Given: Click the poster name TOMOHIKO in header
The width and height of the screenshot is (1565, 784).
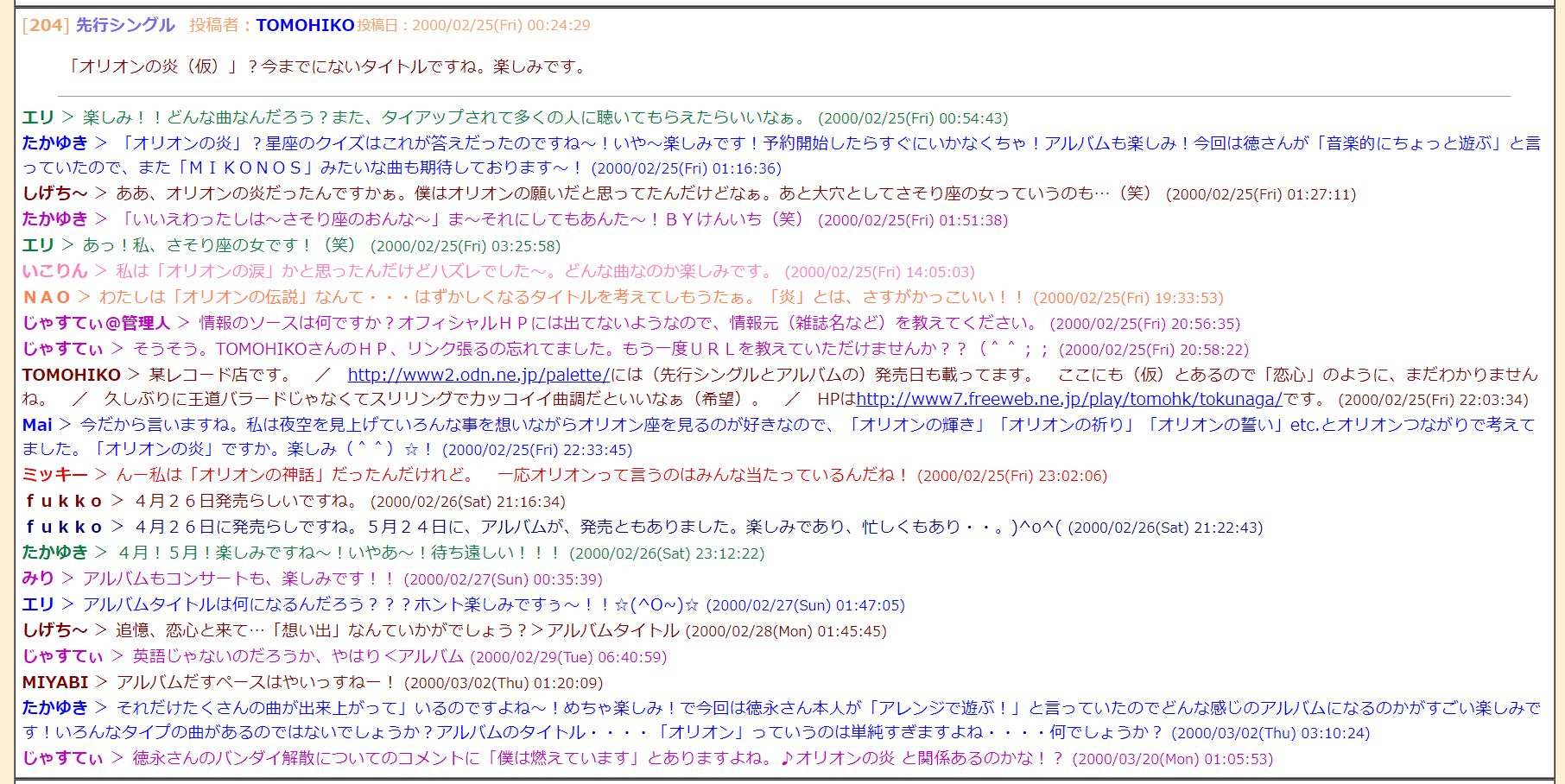Looking at the screenshot, I should [x=306, y=25].
